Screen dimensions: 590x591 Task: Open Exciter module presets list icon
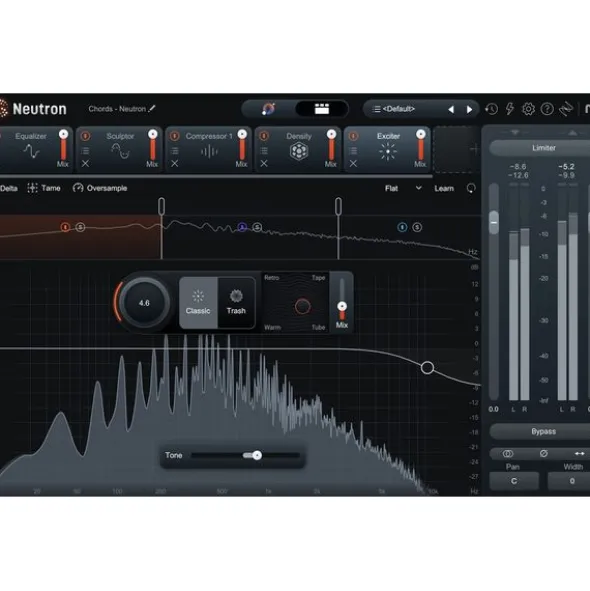coord(353,151)
